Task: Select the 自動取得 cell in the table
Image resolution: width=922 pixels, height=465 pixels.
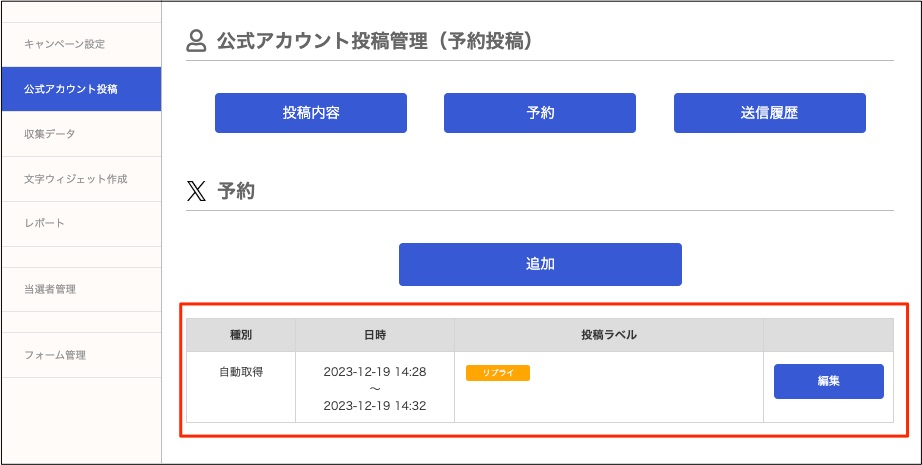Action: click(x=241, y=372)
